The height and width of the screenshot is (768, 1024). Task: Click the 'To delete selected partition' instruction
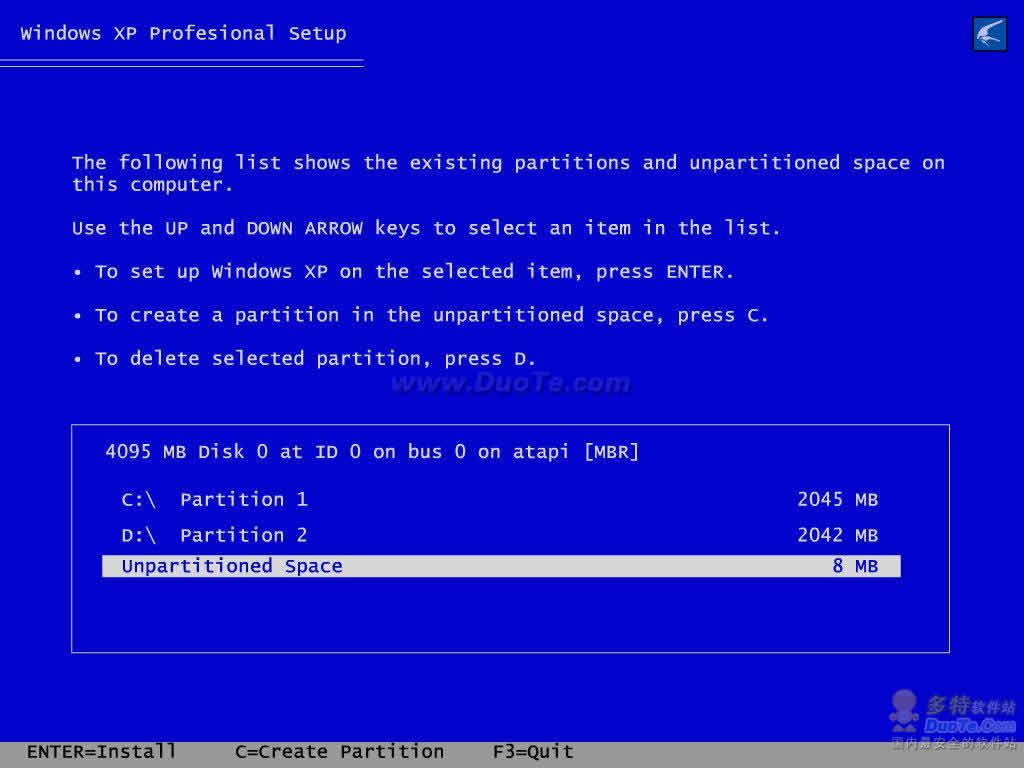[x=315, y=359]
